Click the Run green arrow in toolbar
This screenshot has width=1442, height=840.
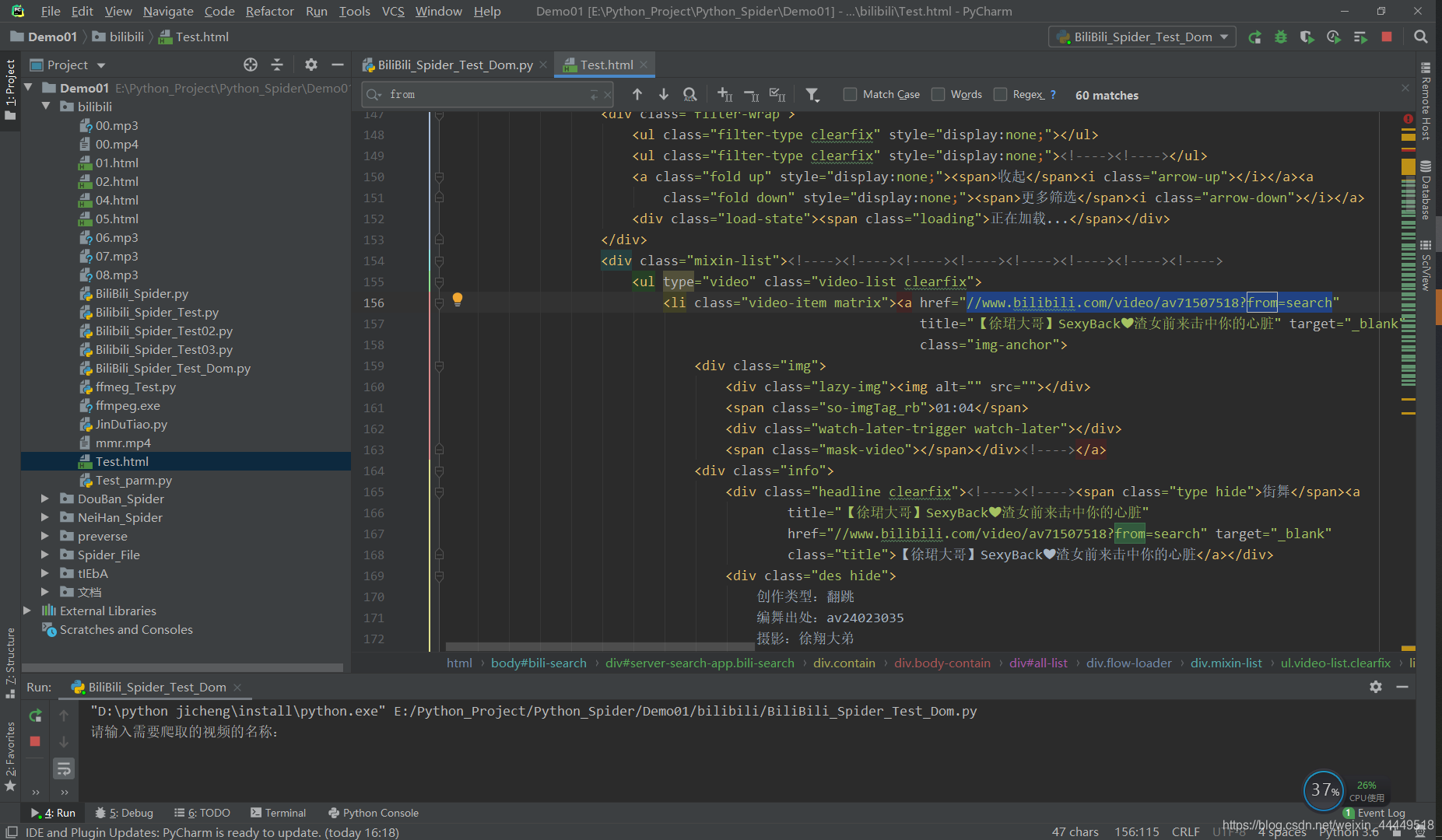1254,37
